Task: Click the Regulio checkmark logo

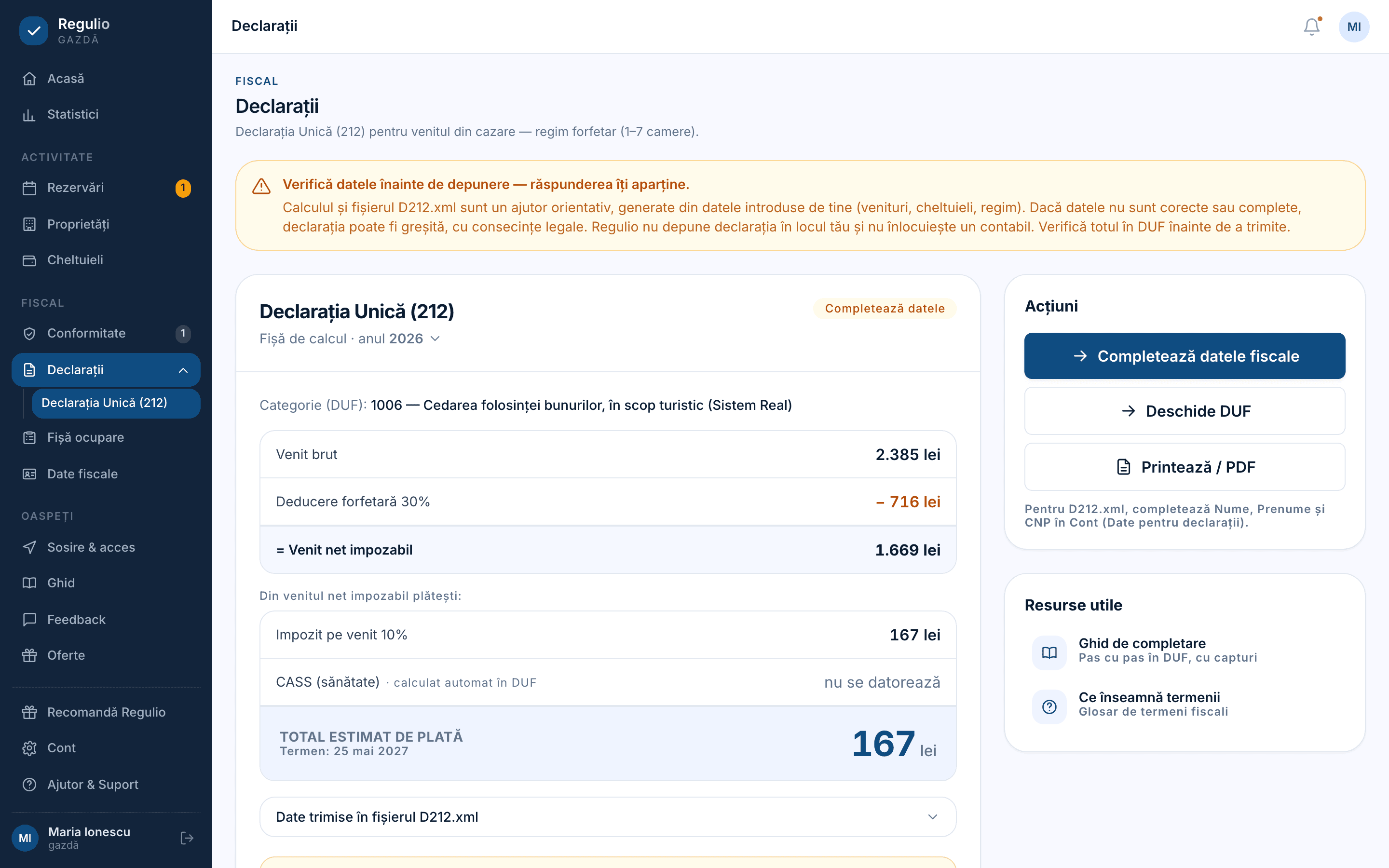Action: click(34, 30)
